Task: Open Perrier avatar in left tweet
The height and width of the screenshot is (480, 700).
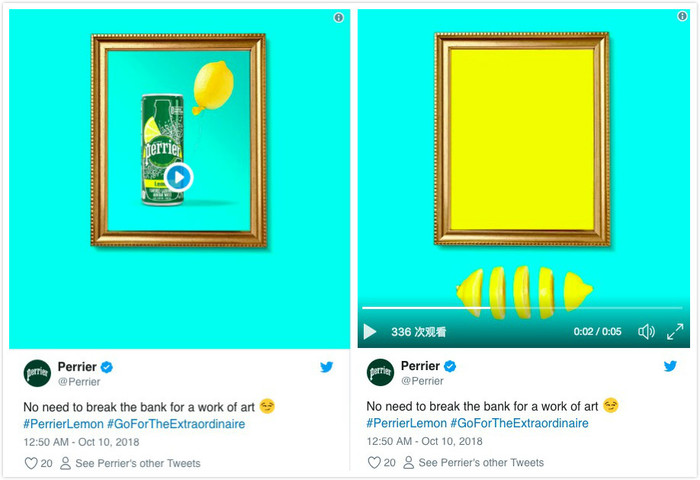Action: click(37, 373)
